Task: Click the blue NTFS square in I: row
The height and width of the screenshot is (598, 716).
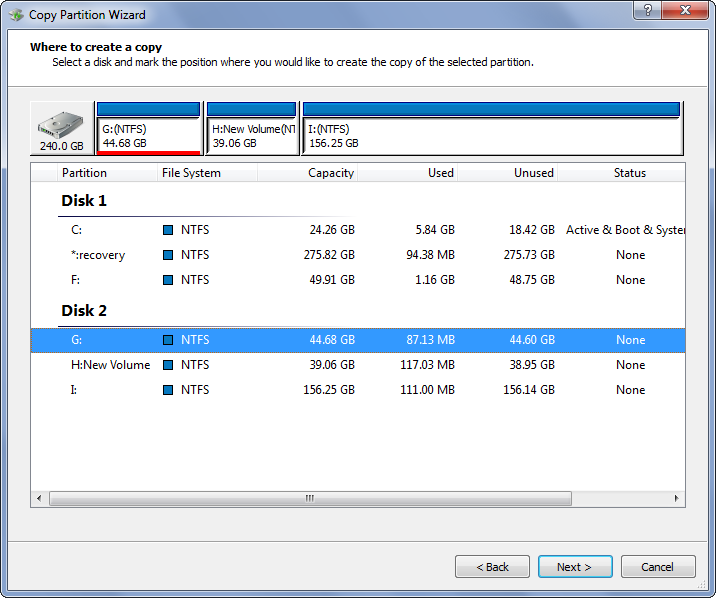Action: coord(168,390)
